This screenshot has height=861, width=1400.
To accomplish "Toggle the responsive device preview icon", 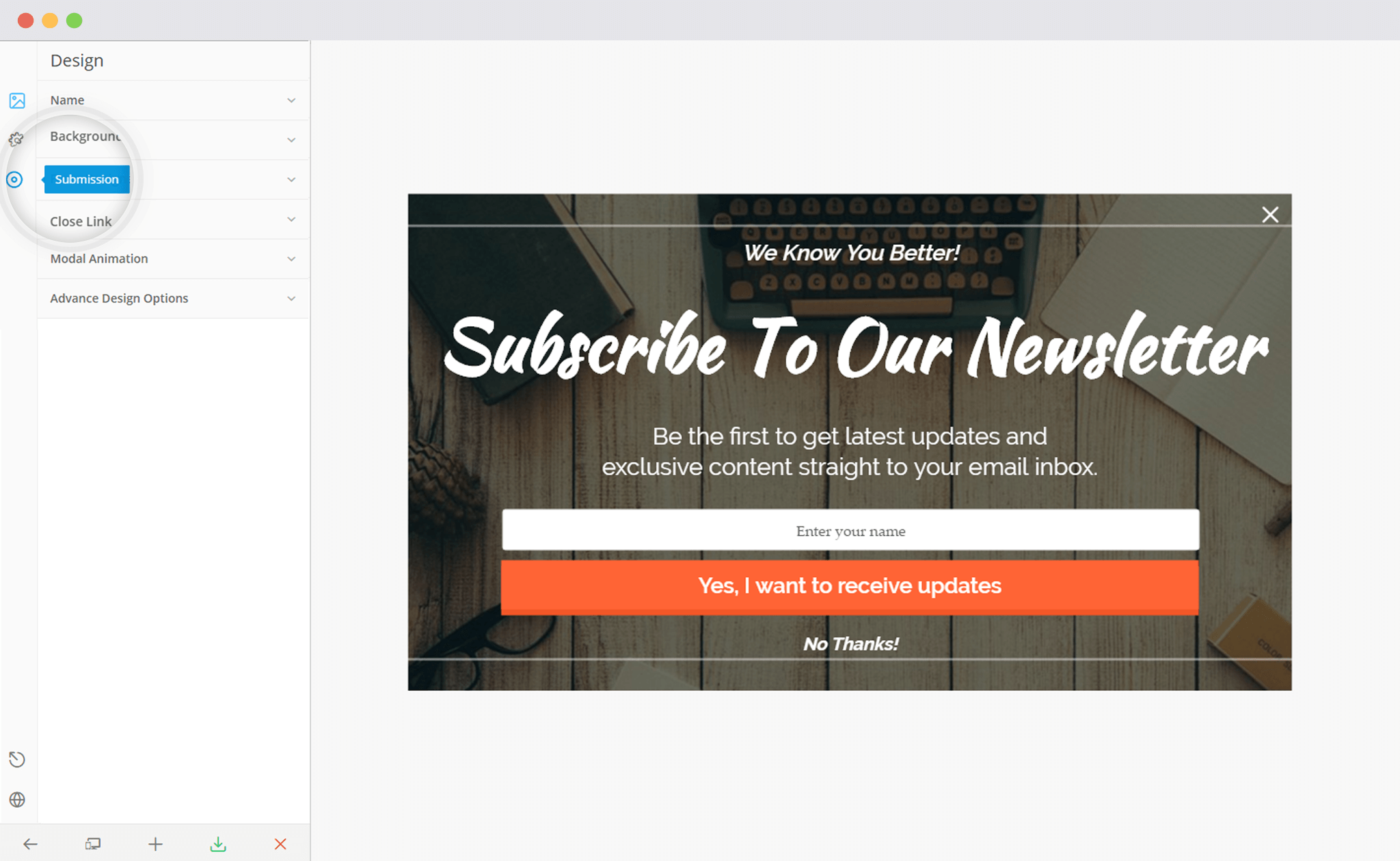I will click(93, 844).
